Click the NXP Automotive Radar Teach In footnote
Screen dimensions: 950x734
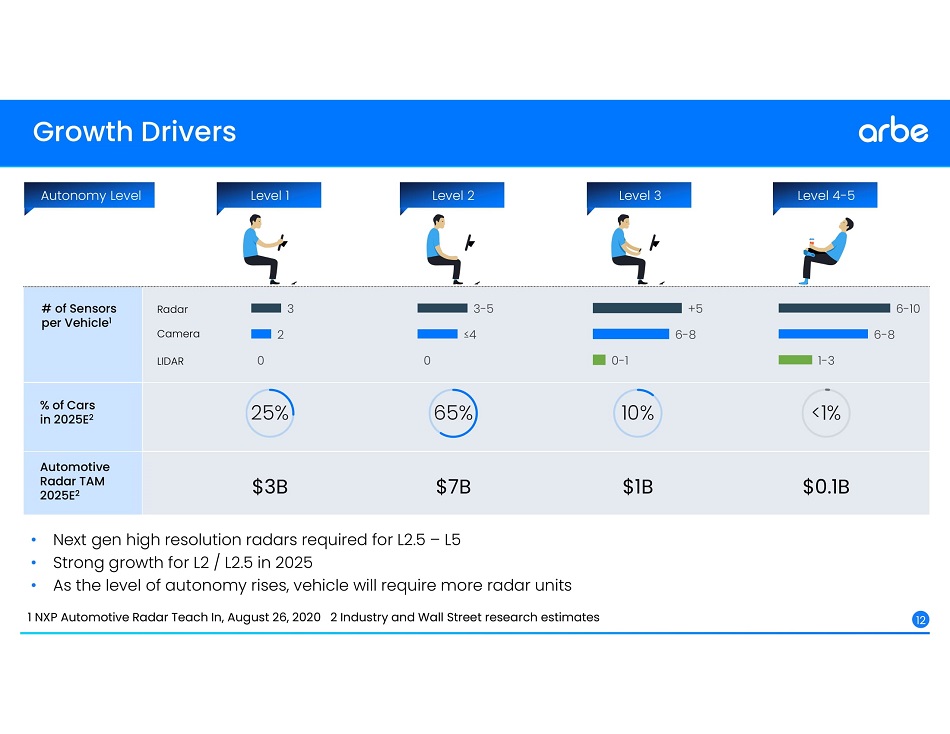click(174, 617)
